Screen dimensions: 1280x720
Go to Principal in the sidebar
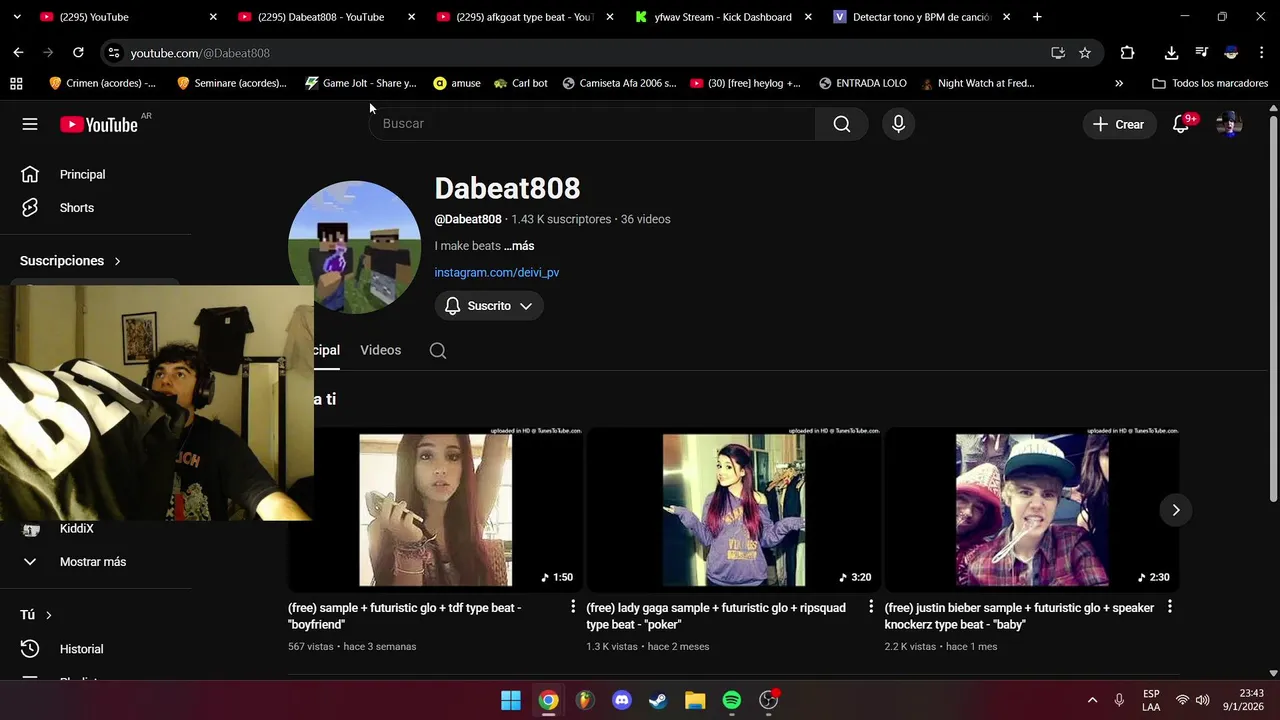pos(82,174)
